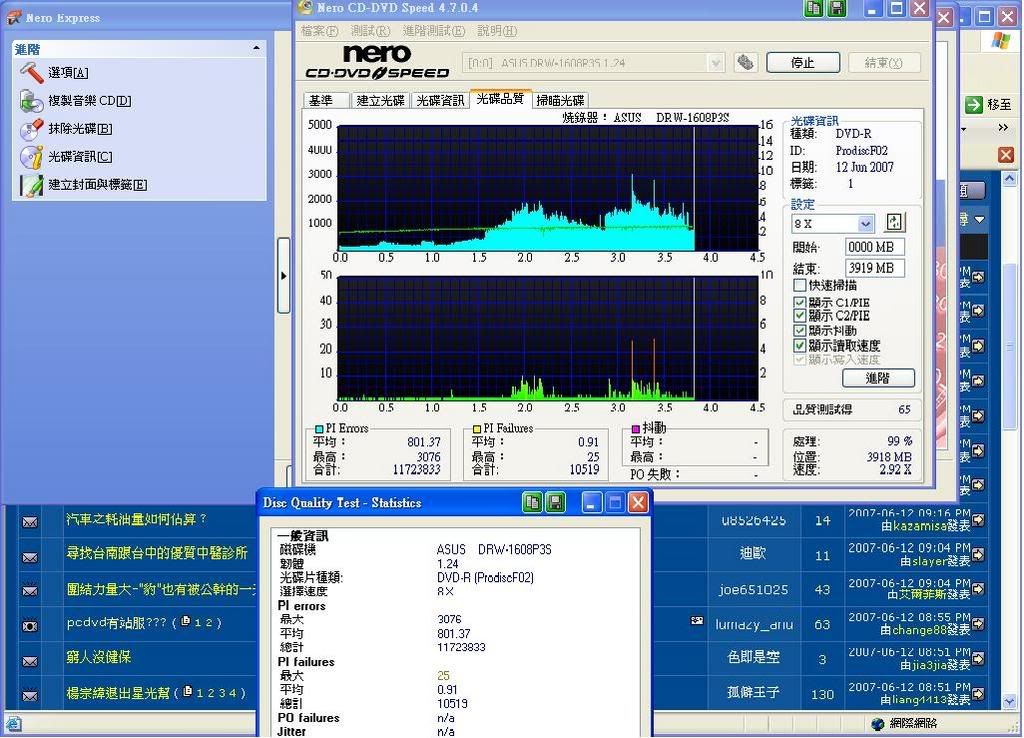Viewport: 1024px width, 738px height.
Task: Switch to the 掃瞄光碟 tab
Action: (x=560, y=101)
